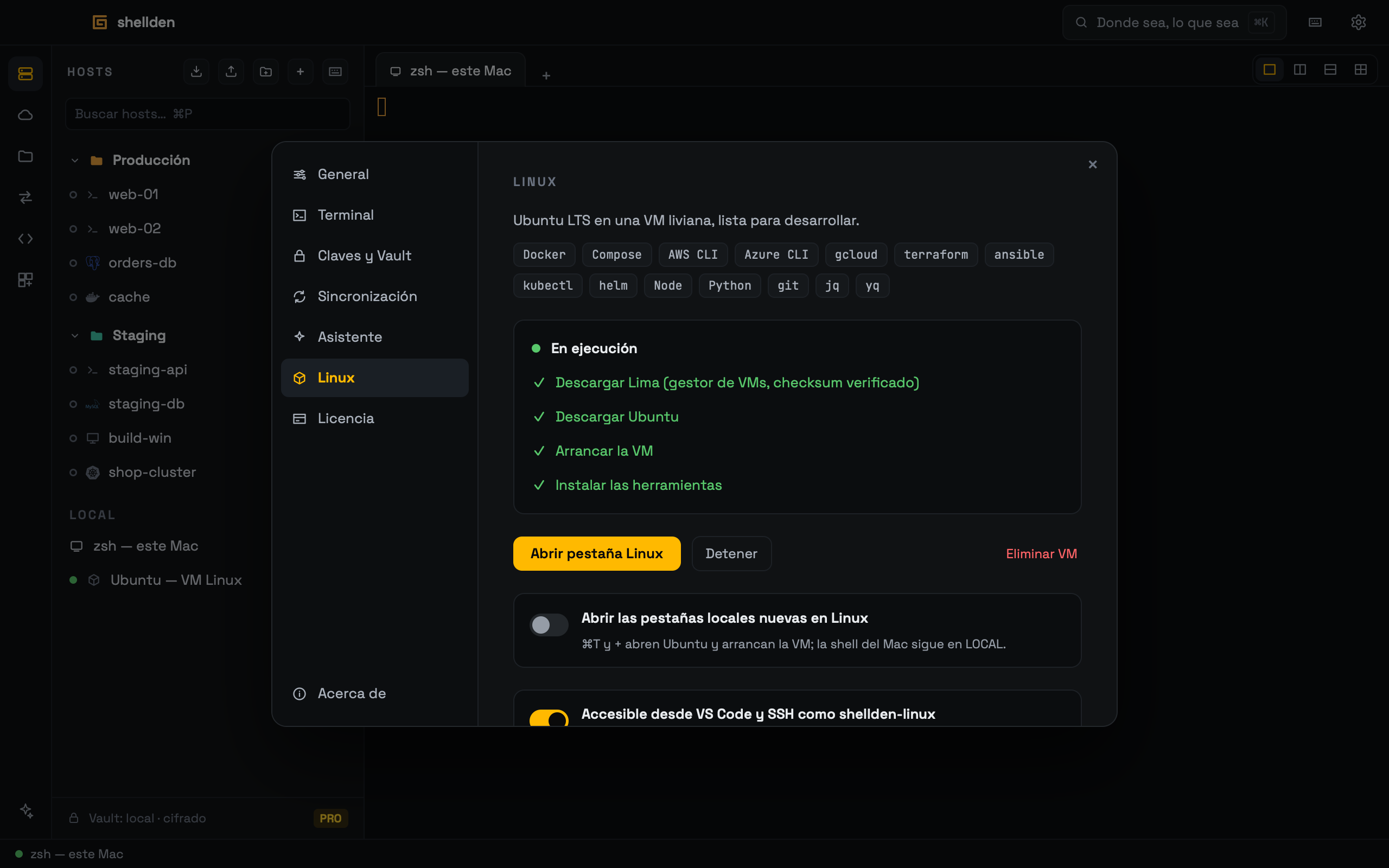Viewport: 1389px width, 868px height.
Task: Click Abrir pestaña Linux button
Action: [596, 553]
